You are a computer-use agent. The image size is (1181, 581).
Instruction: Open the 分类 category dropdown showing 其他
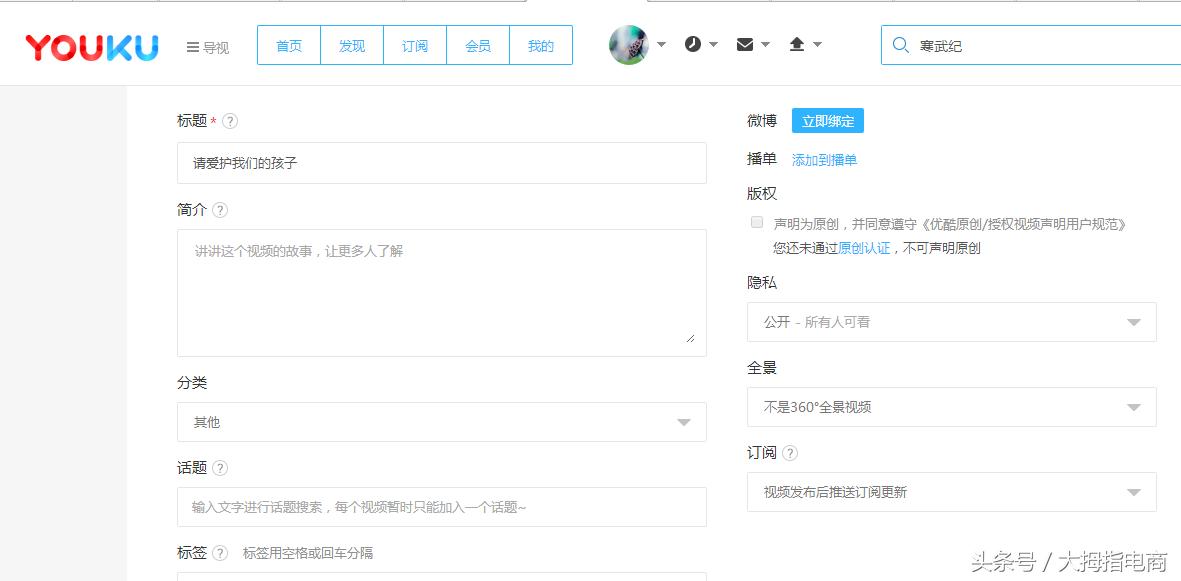coord(440,422)
